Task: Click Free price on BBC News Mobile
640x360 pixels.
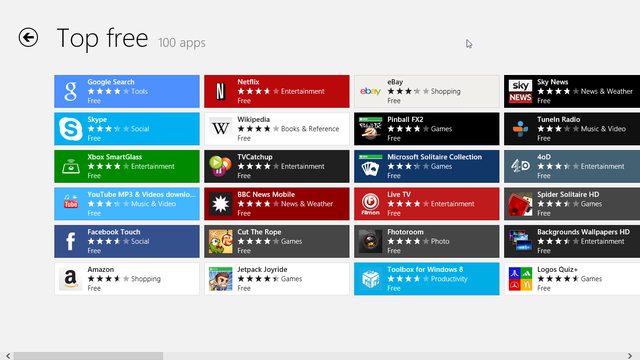Action: [x=244, y=213]
